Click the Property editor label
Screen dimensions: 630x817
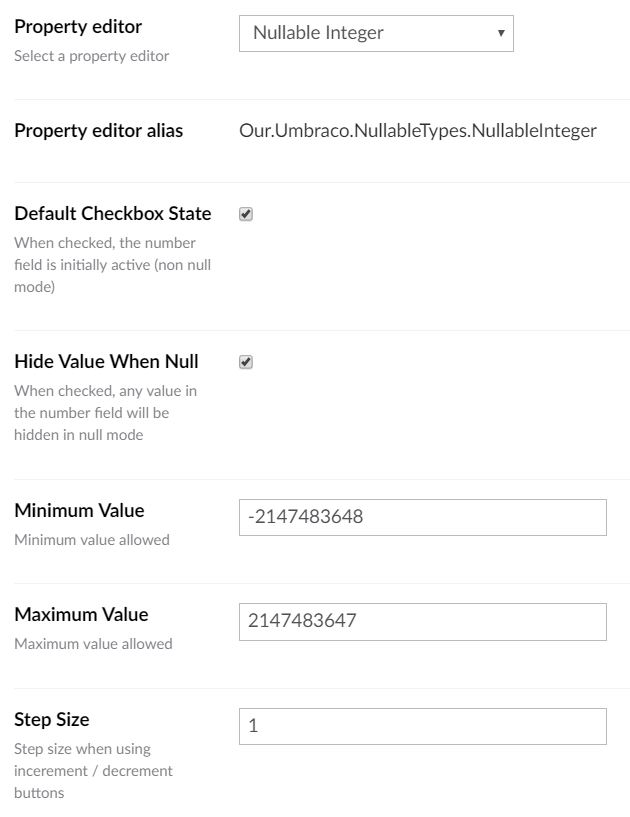78,27
